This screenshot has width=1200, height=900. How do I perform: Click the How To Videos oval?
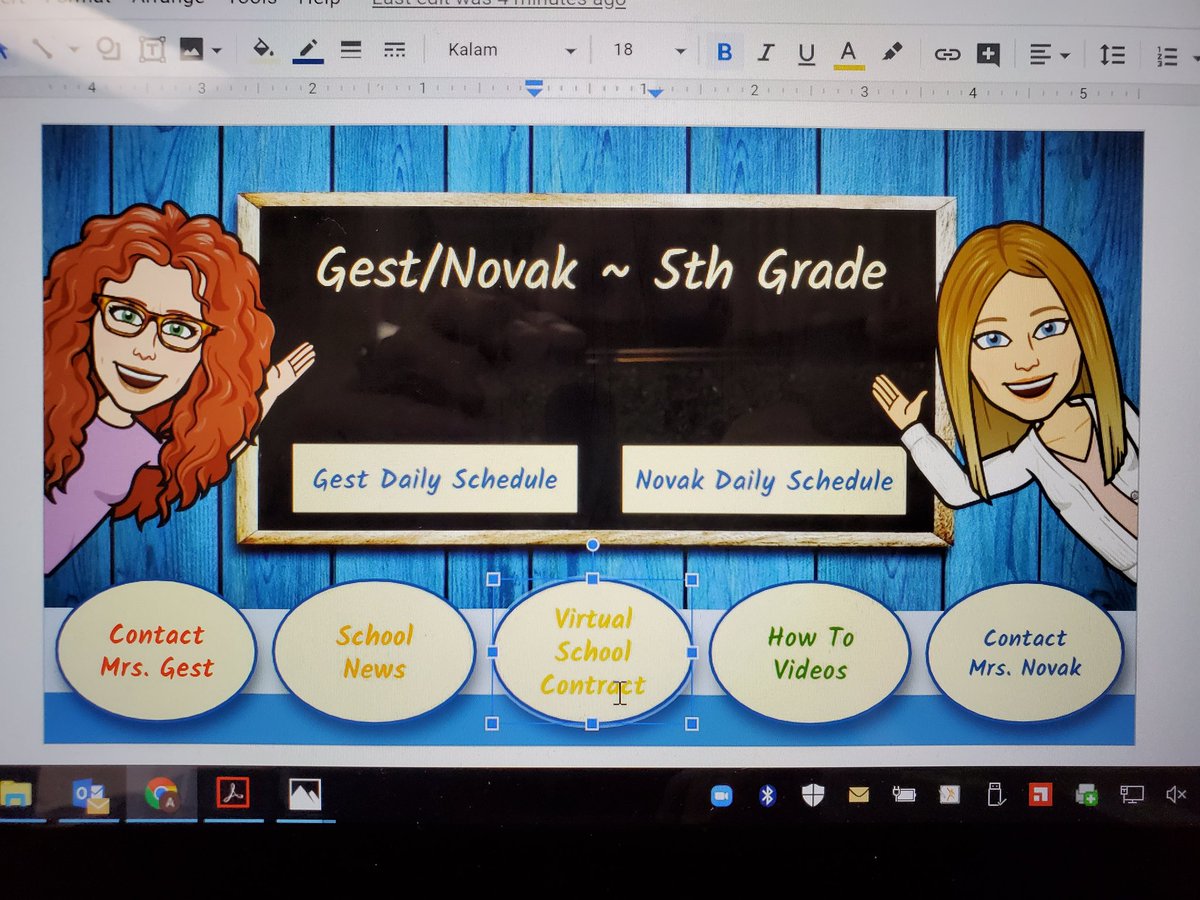810,653
